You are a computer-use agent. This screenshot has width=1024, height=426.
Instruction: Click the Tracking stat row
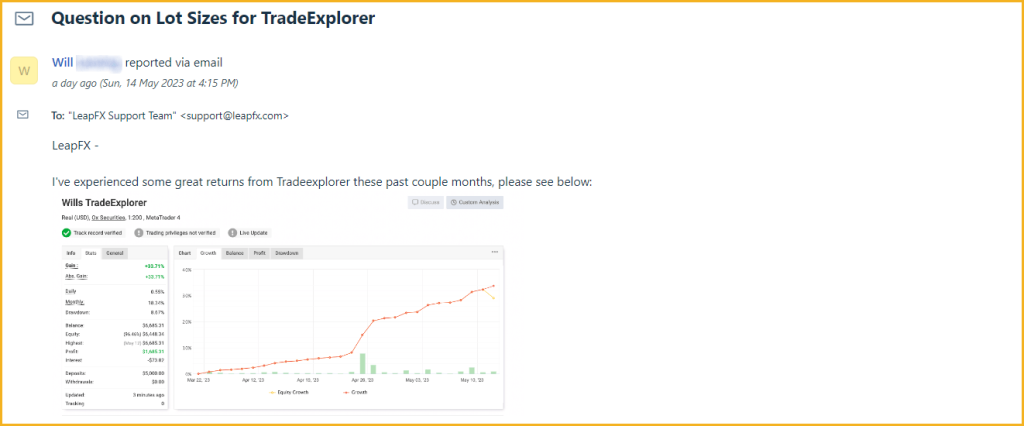114,404
